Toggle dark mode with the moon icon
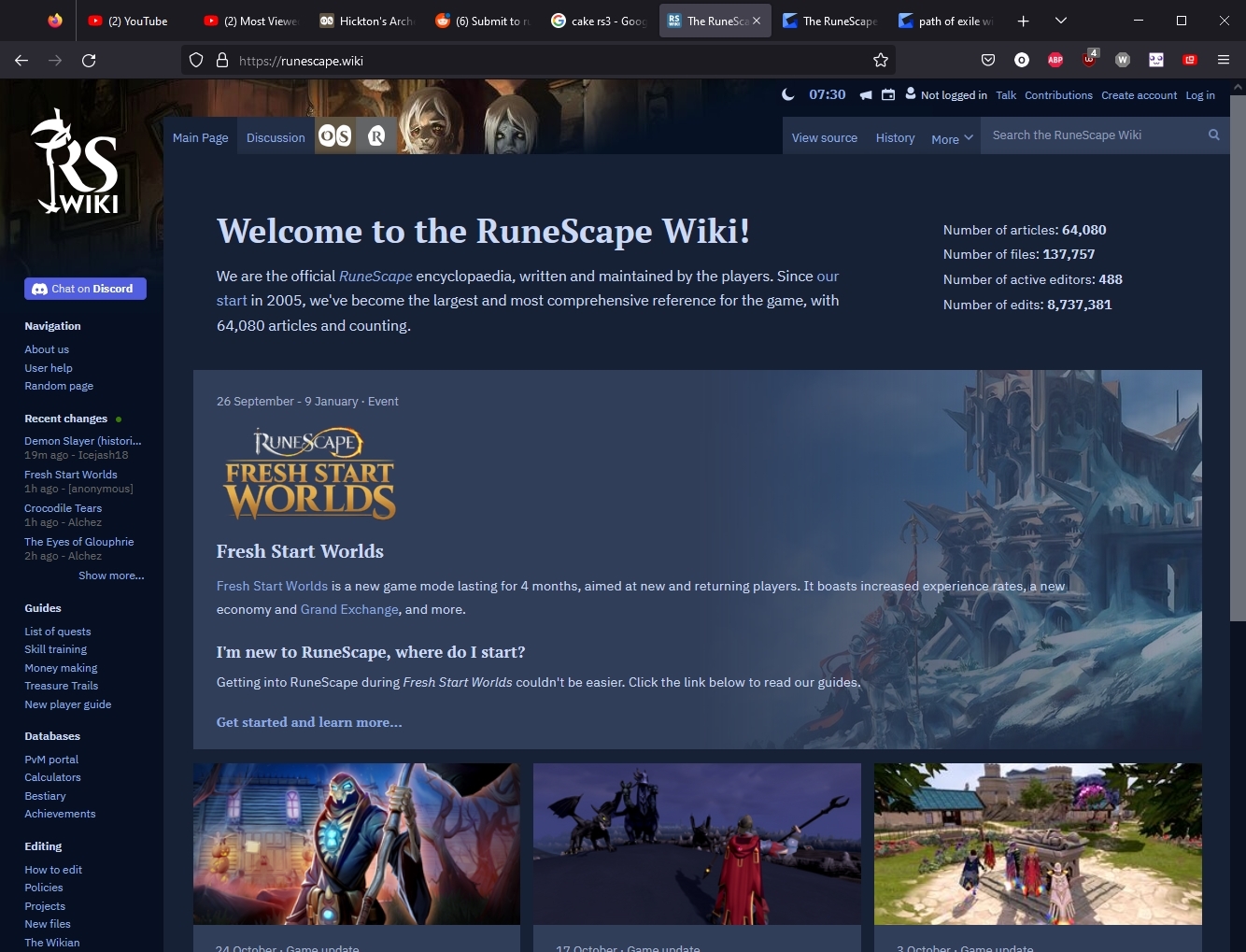 tap(788, 94)
